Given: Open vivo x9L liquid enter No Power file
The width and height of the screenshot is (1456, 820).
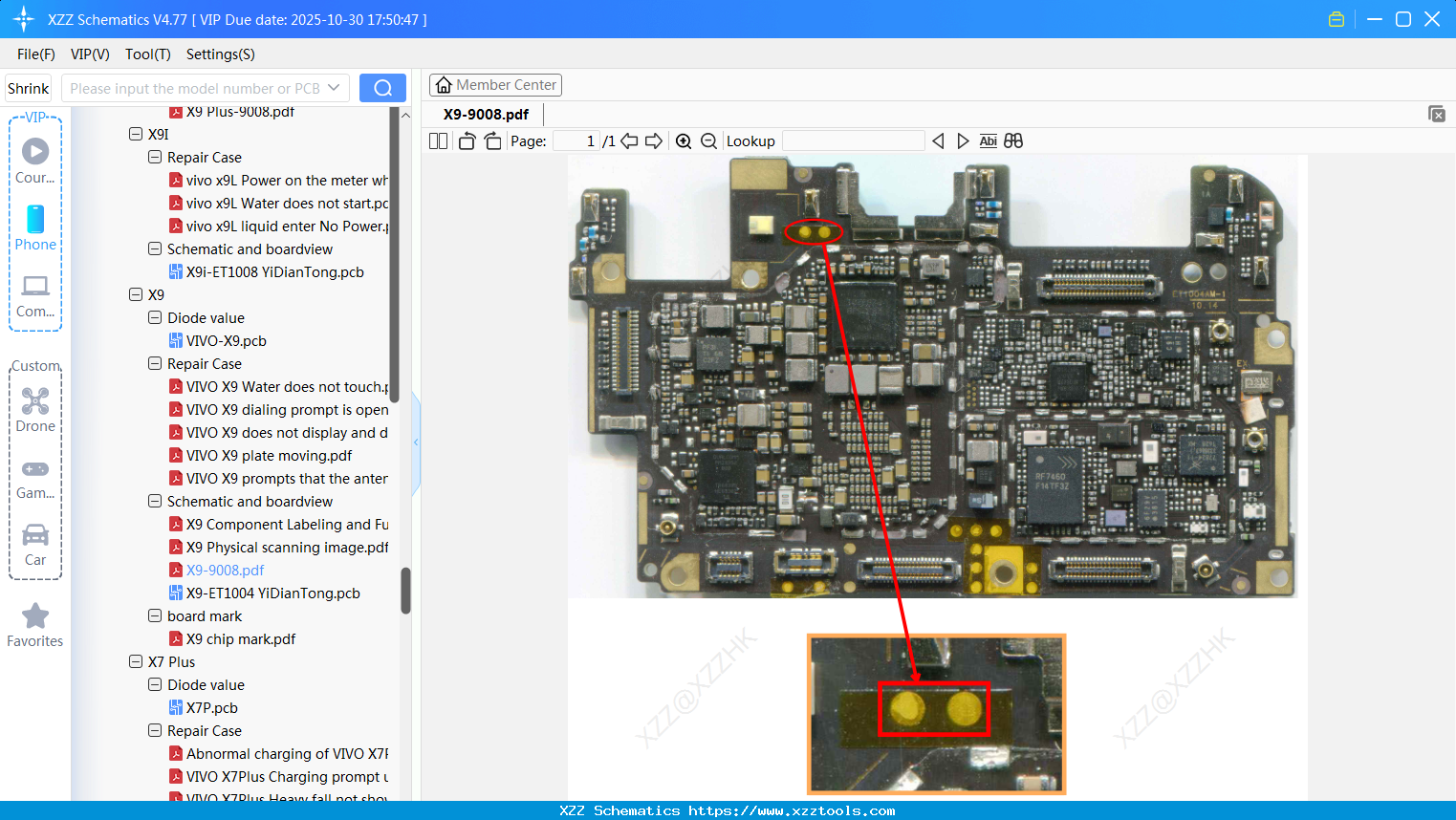Looking at the screenshot, I should click(x=288, y=227).
